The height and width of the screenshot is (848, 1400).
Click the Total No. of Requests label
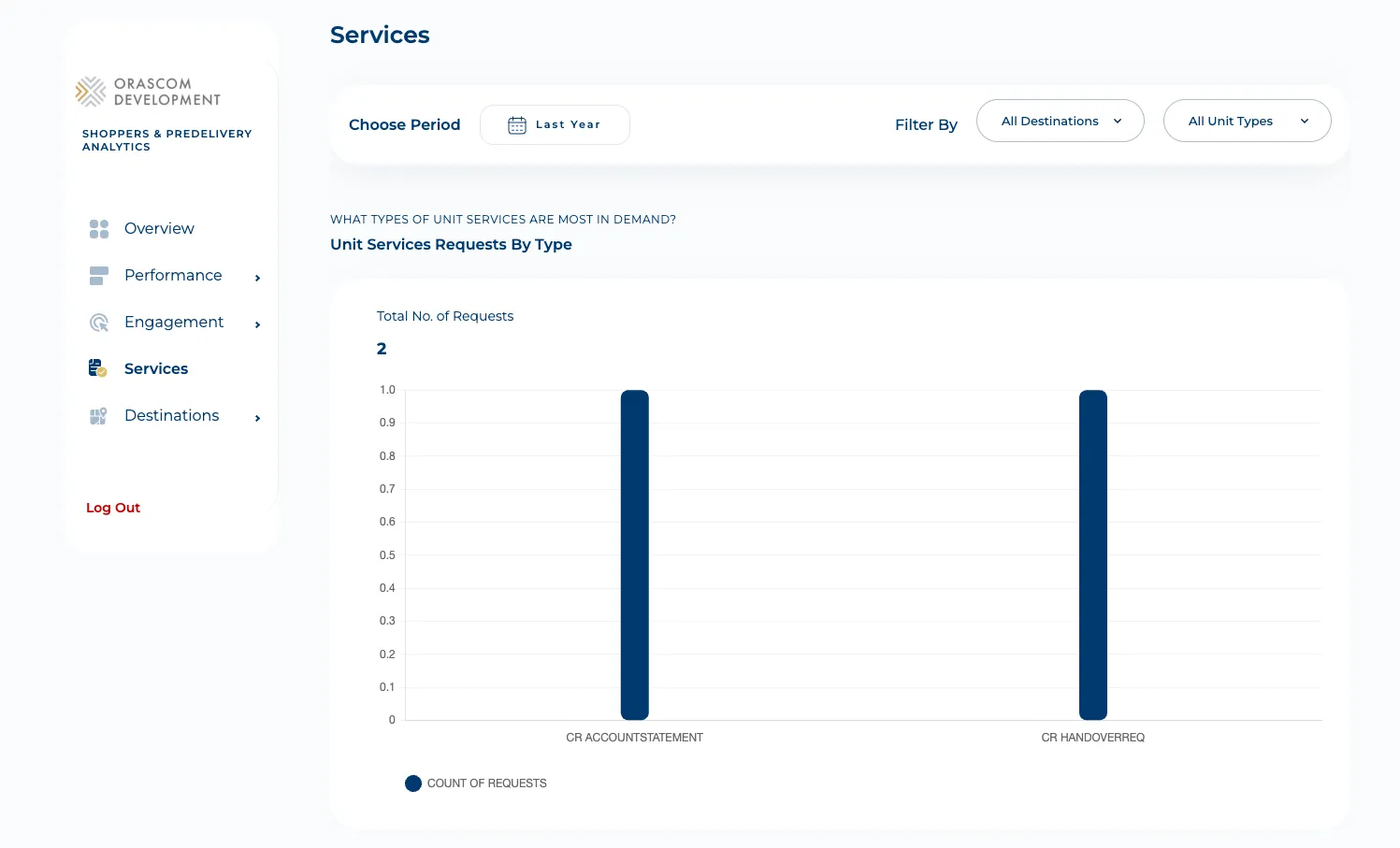(445, 316)
